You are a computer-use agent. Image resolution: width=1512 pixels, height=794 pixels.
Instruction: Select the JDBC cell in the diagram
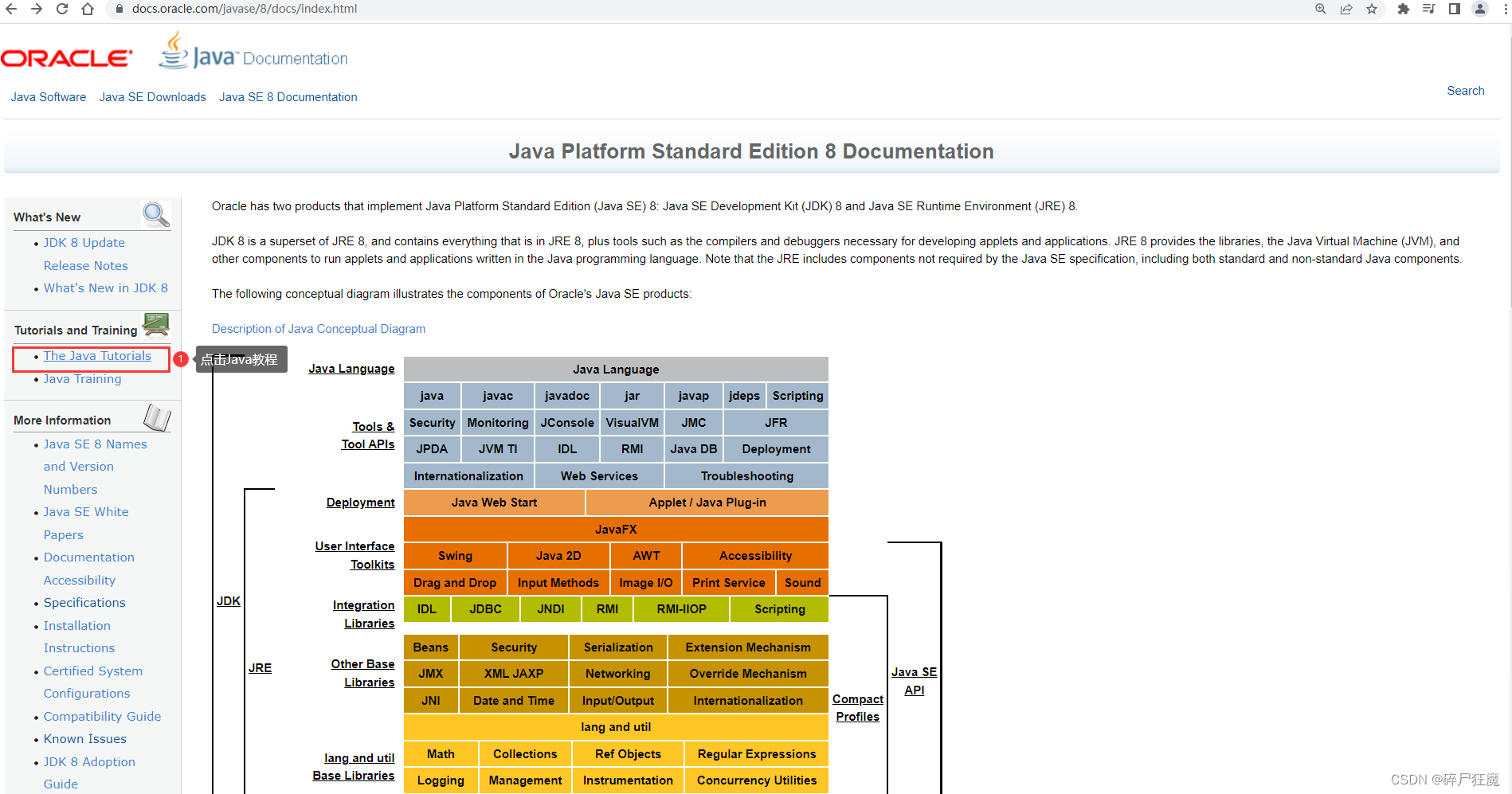(485, 609)
